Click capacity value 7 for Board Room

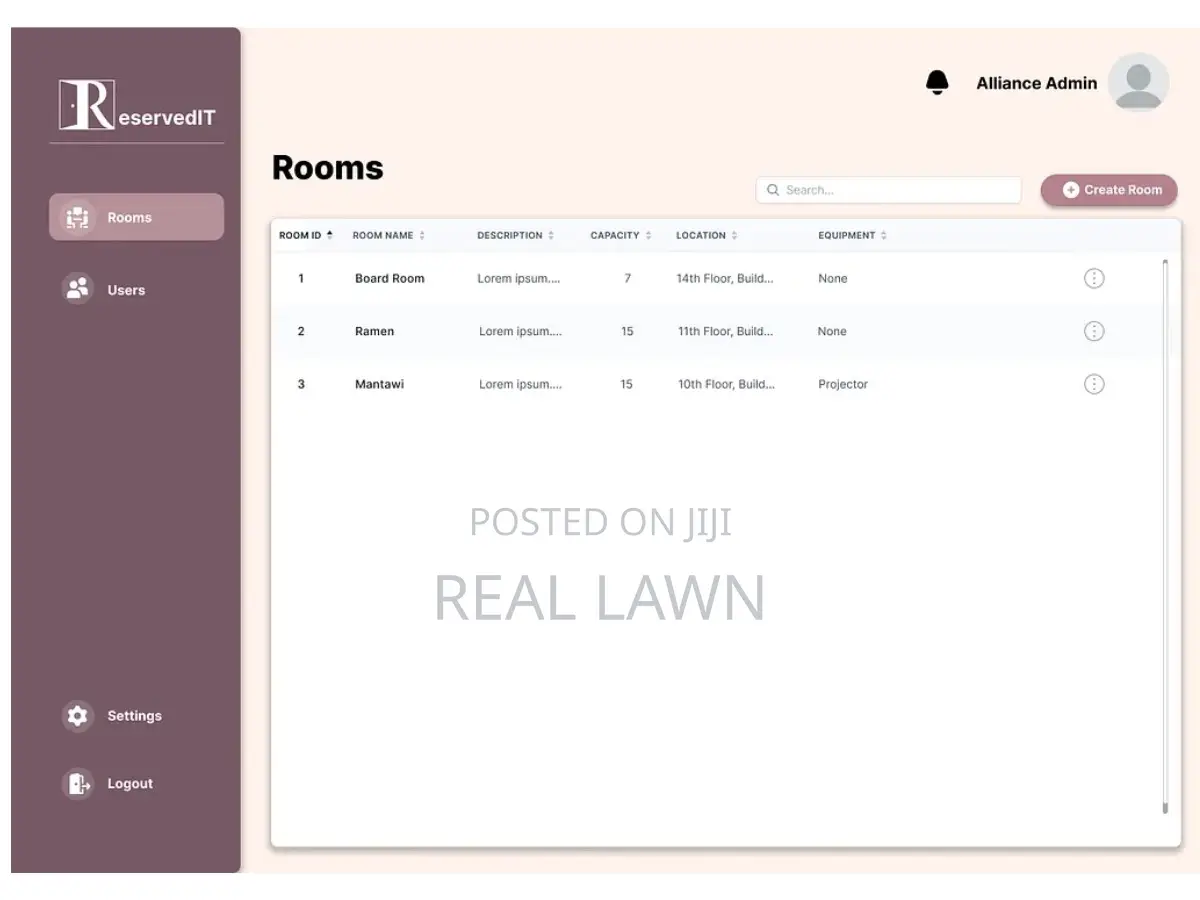(x=627, y=278)
